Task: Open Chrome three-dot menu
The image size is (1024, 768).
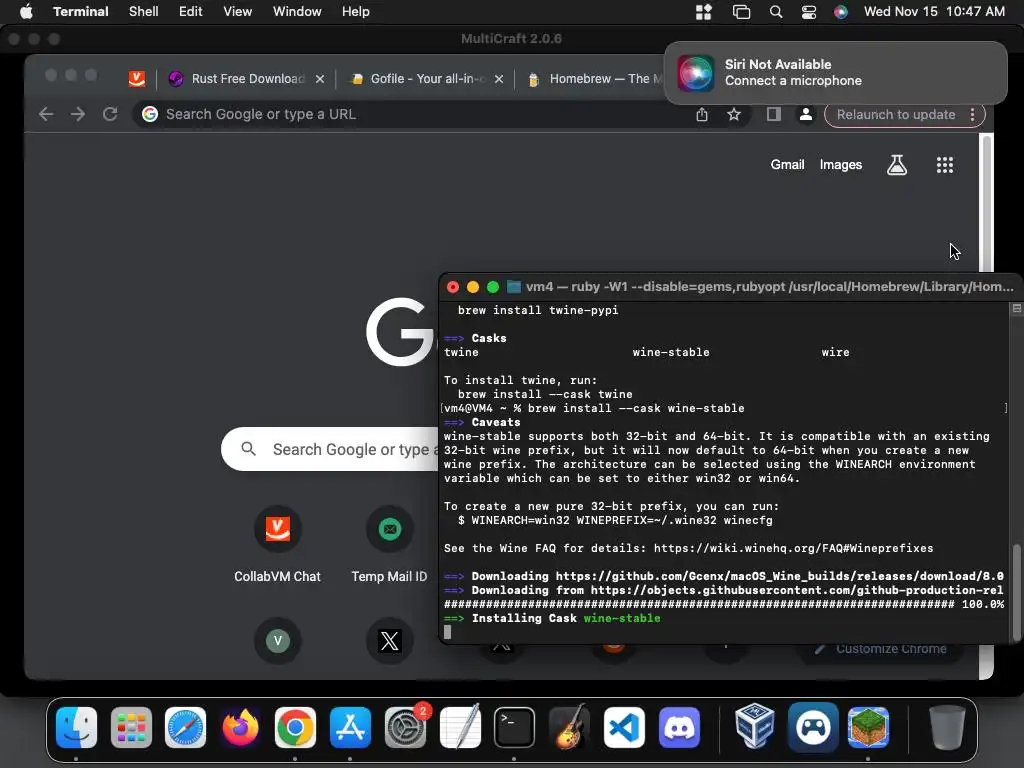Action: pos(972,114)
